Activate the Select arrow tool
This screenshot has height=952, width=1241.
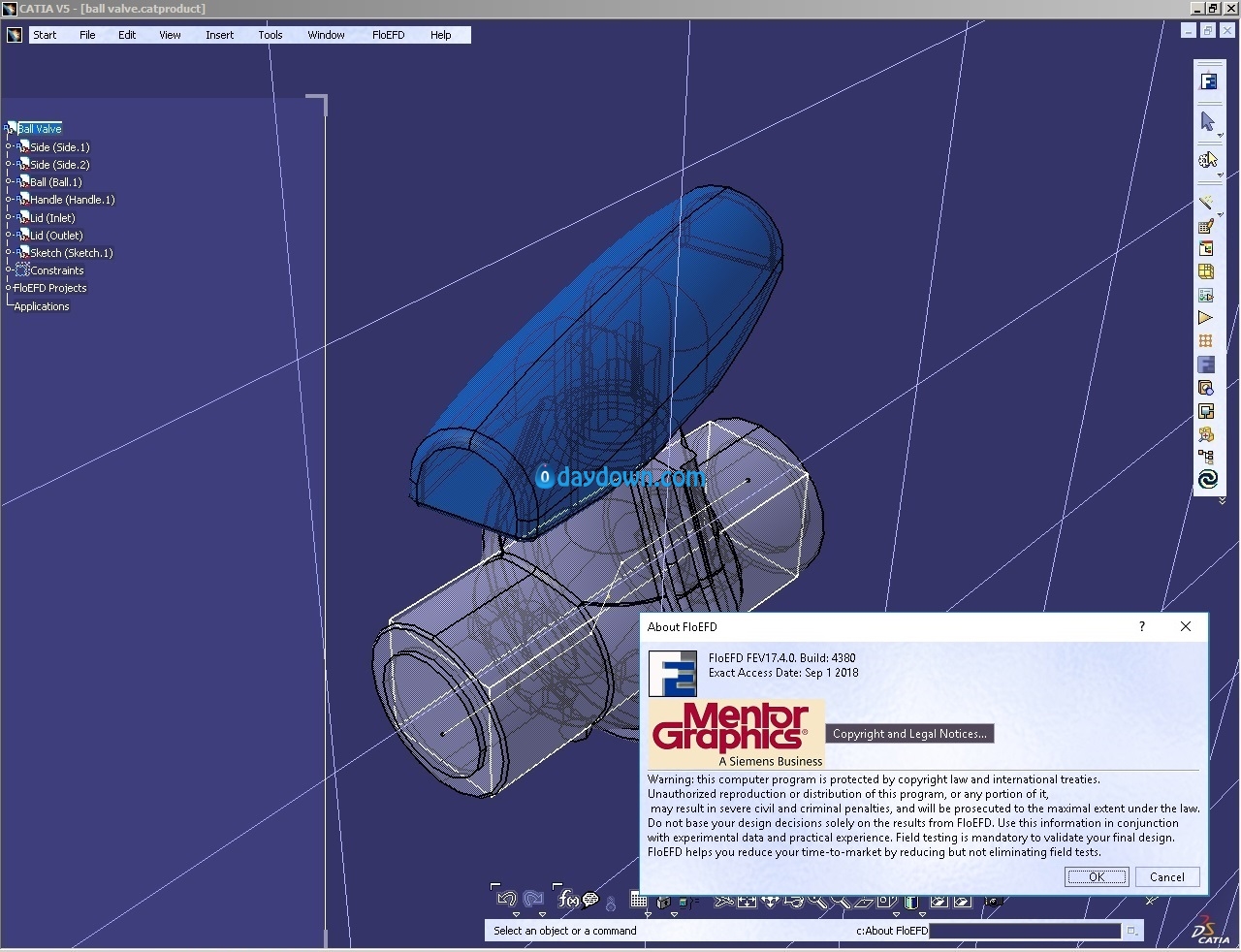coord(1207,121)
